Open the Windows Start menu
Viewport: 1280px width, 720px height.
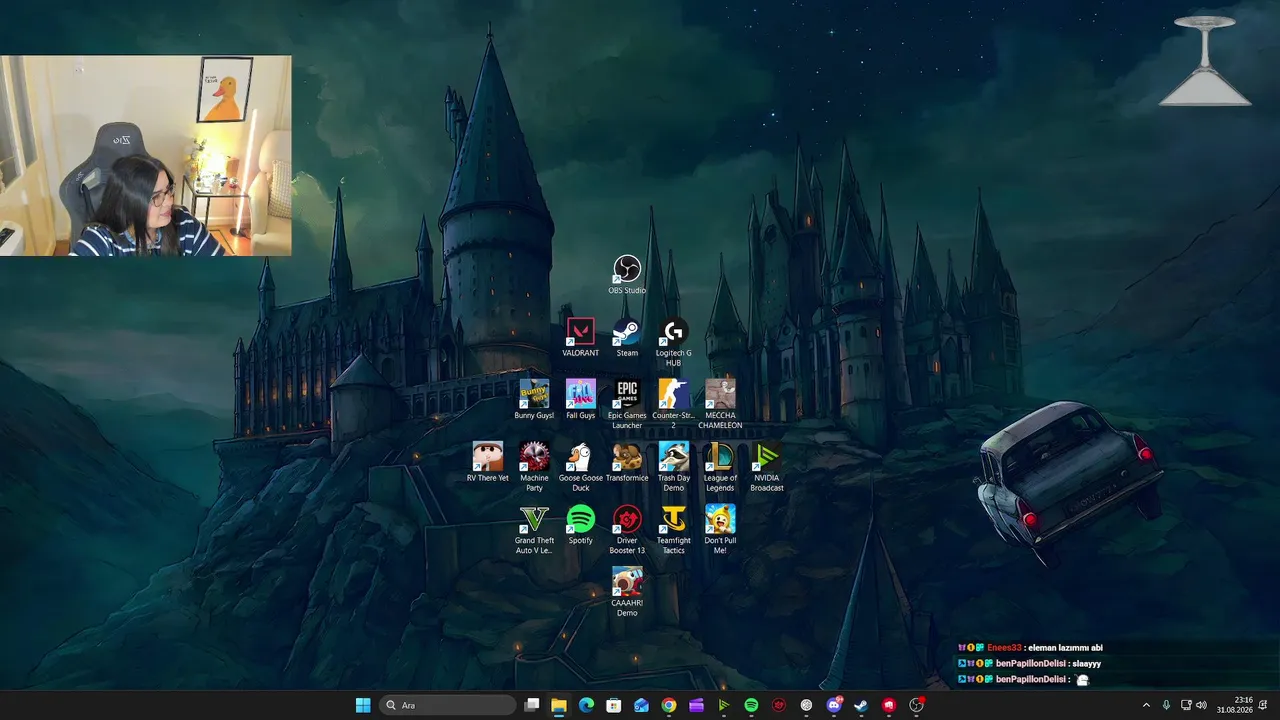coord(363,705)
